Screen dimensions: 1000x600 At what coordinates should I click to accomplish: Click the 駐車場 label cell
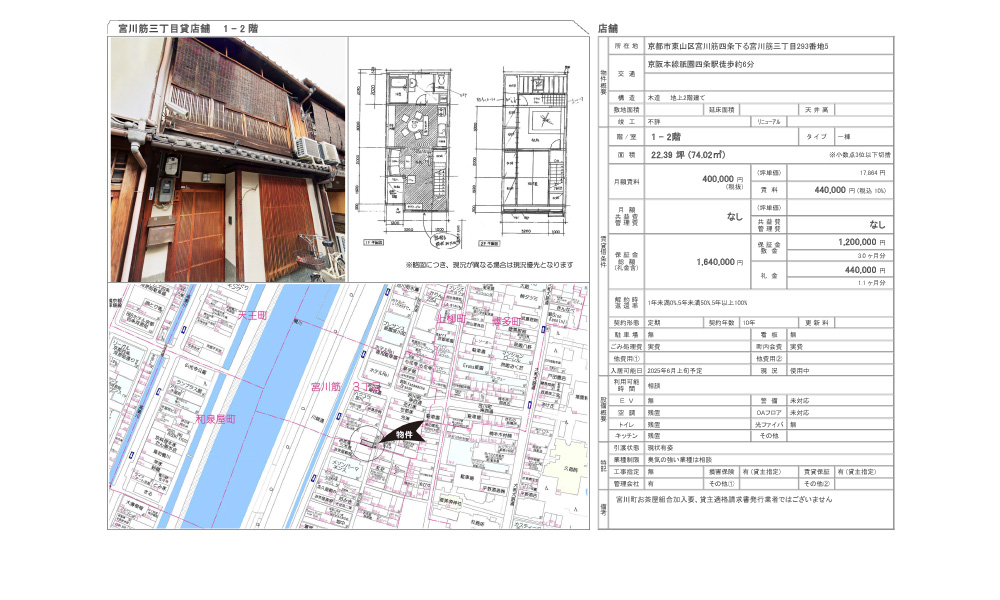[626, 335]
